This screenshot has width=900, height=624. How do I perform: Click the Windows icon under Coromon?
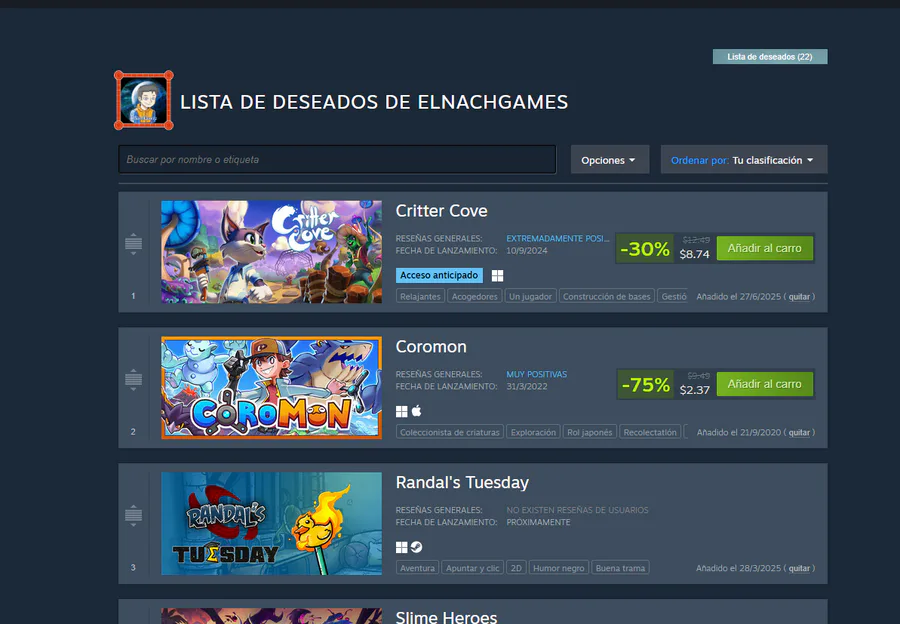click(402, 412)
